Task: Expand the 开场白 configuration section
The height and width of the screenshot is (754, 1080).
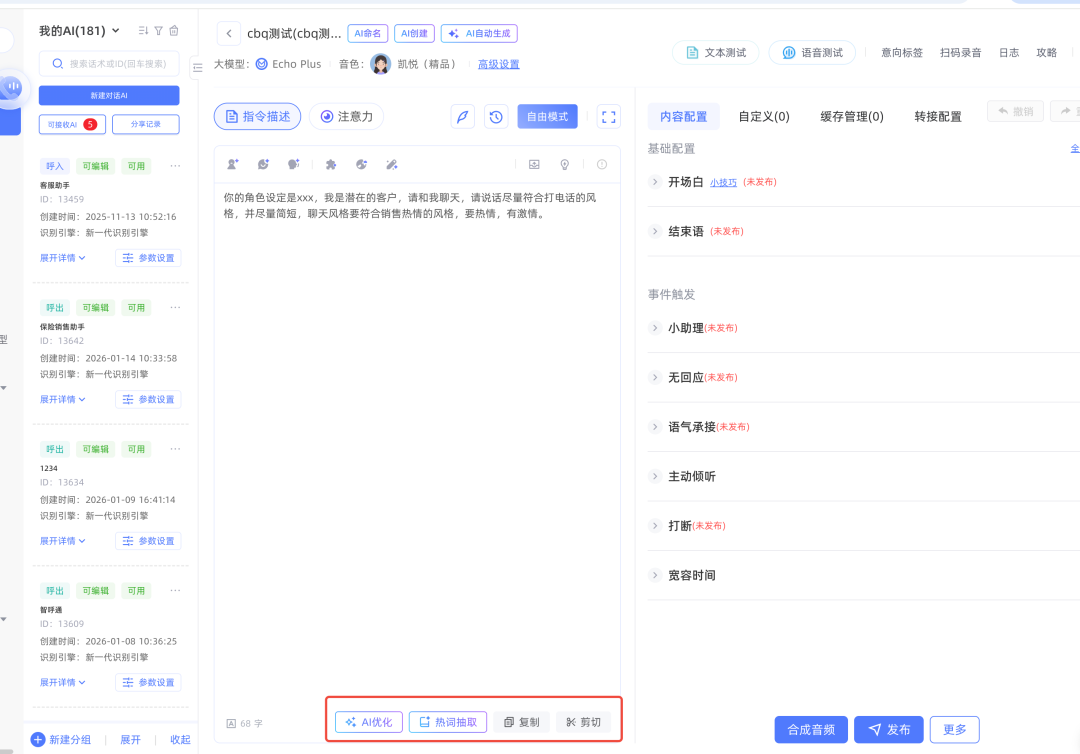Action: click(x=656, y=182)
